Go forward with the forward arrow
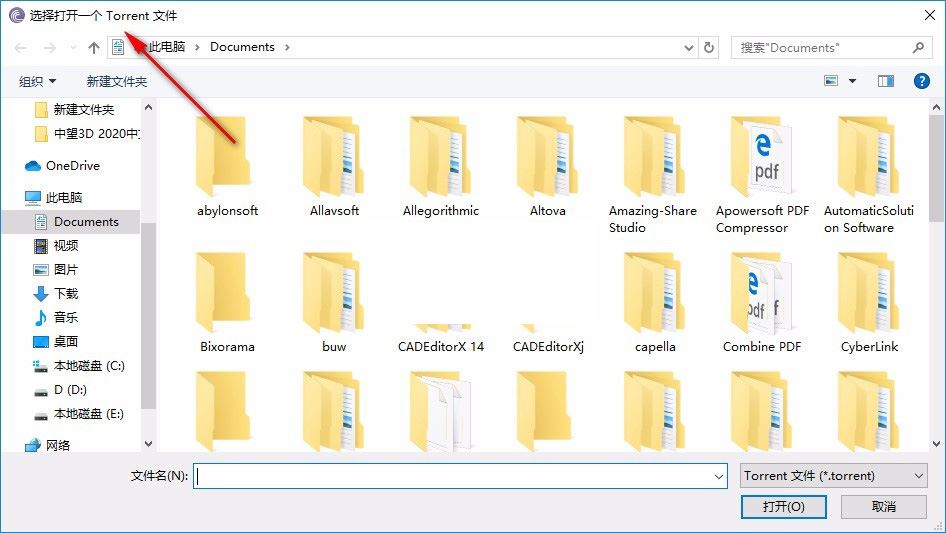The width and height of the screenshot is (946, 533). (49, 48)
